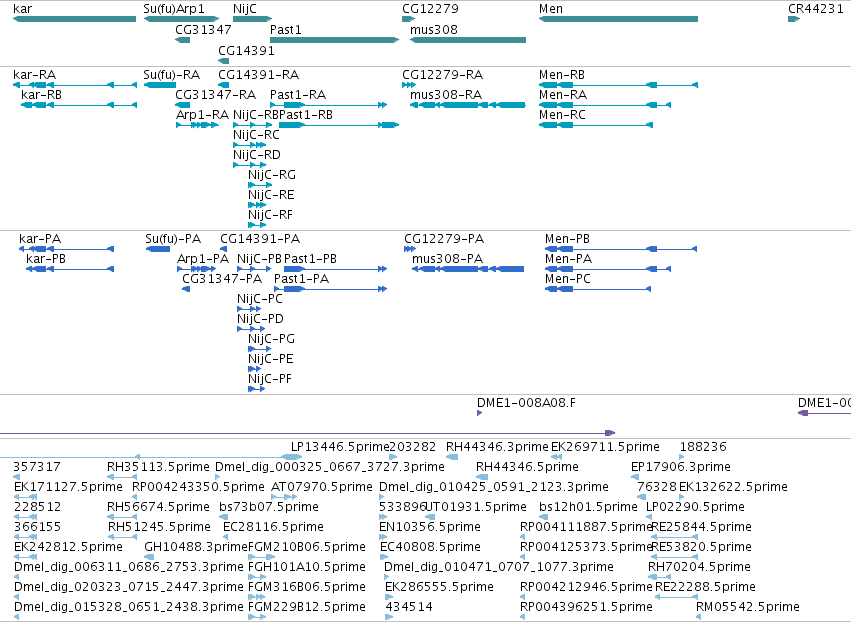This screenshot has height=622, width=851.
Task: Click the Men-PC protein feature
Action: 598,289
